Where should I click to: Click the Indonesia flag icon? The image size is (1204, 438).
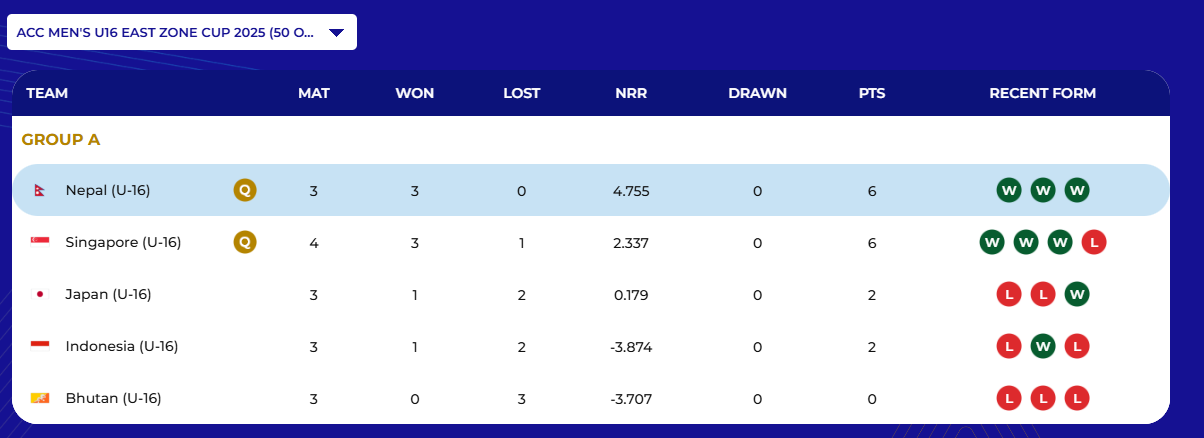(40, 346)
